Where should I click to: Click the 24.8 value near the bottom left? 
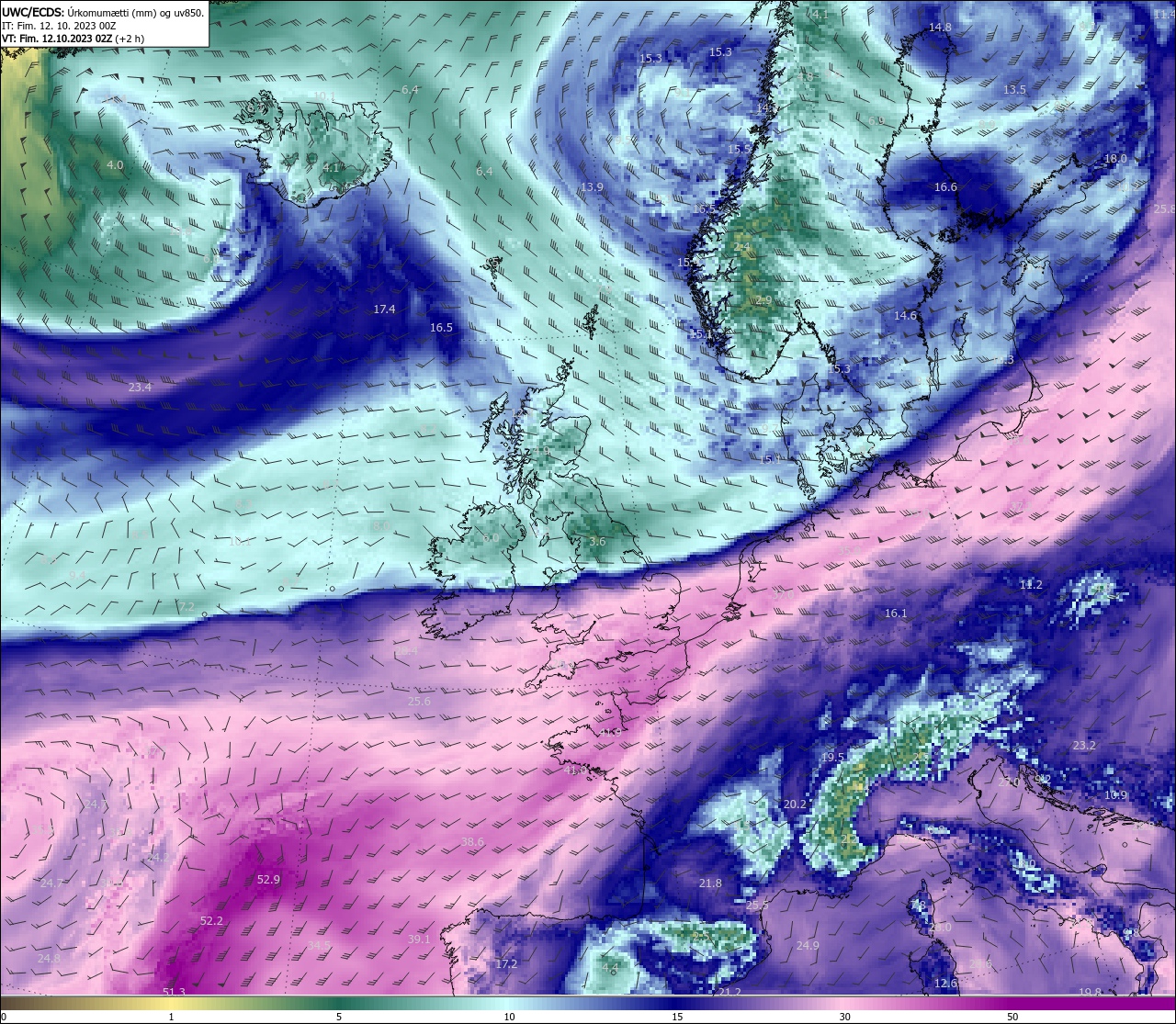pos(49,959)
